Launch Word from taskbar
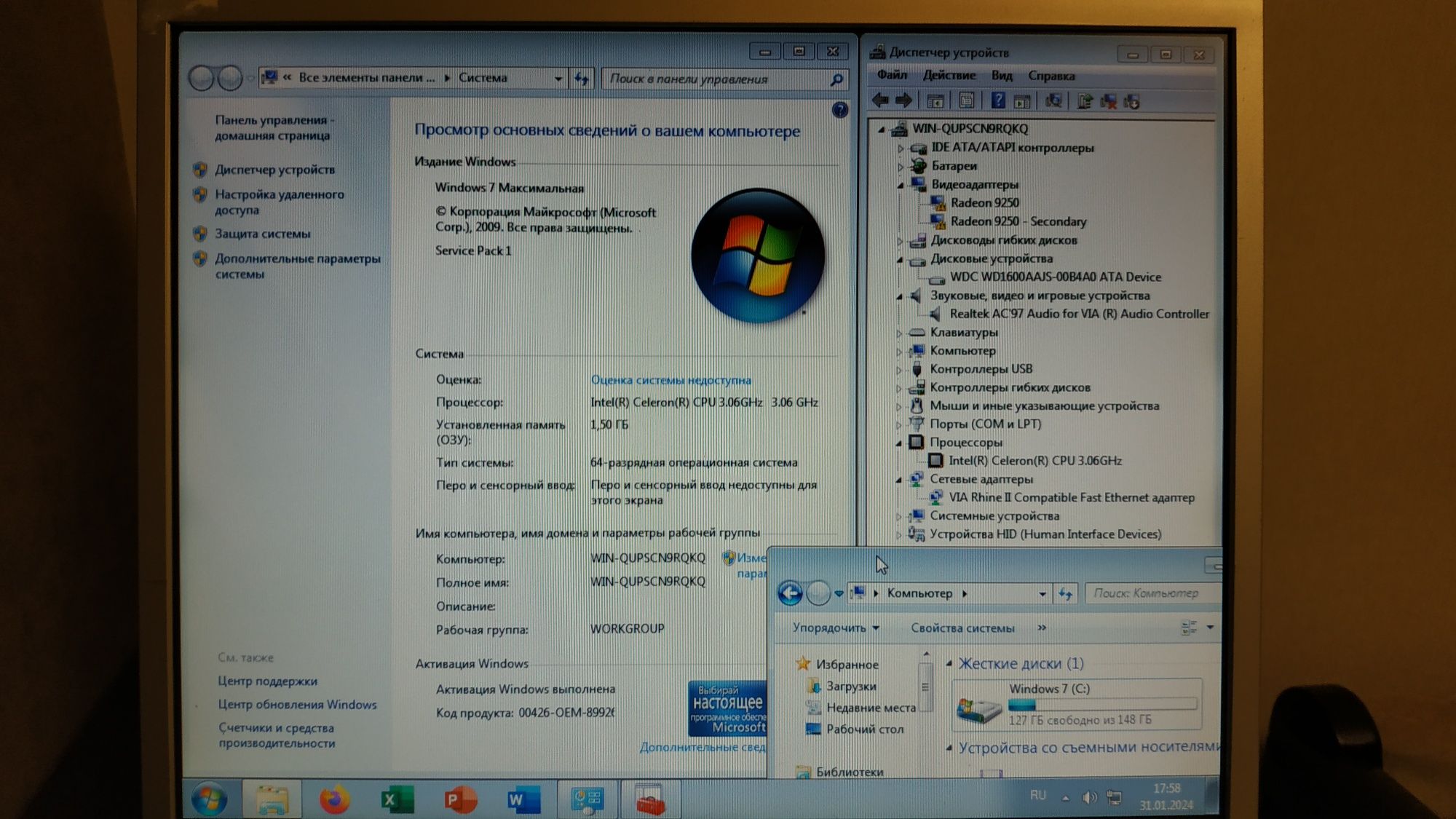This screenshot has height=819, width=1456. 523,800
